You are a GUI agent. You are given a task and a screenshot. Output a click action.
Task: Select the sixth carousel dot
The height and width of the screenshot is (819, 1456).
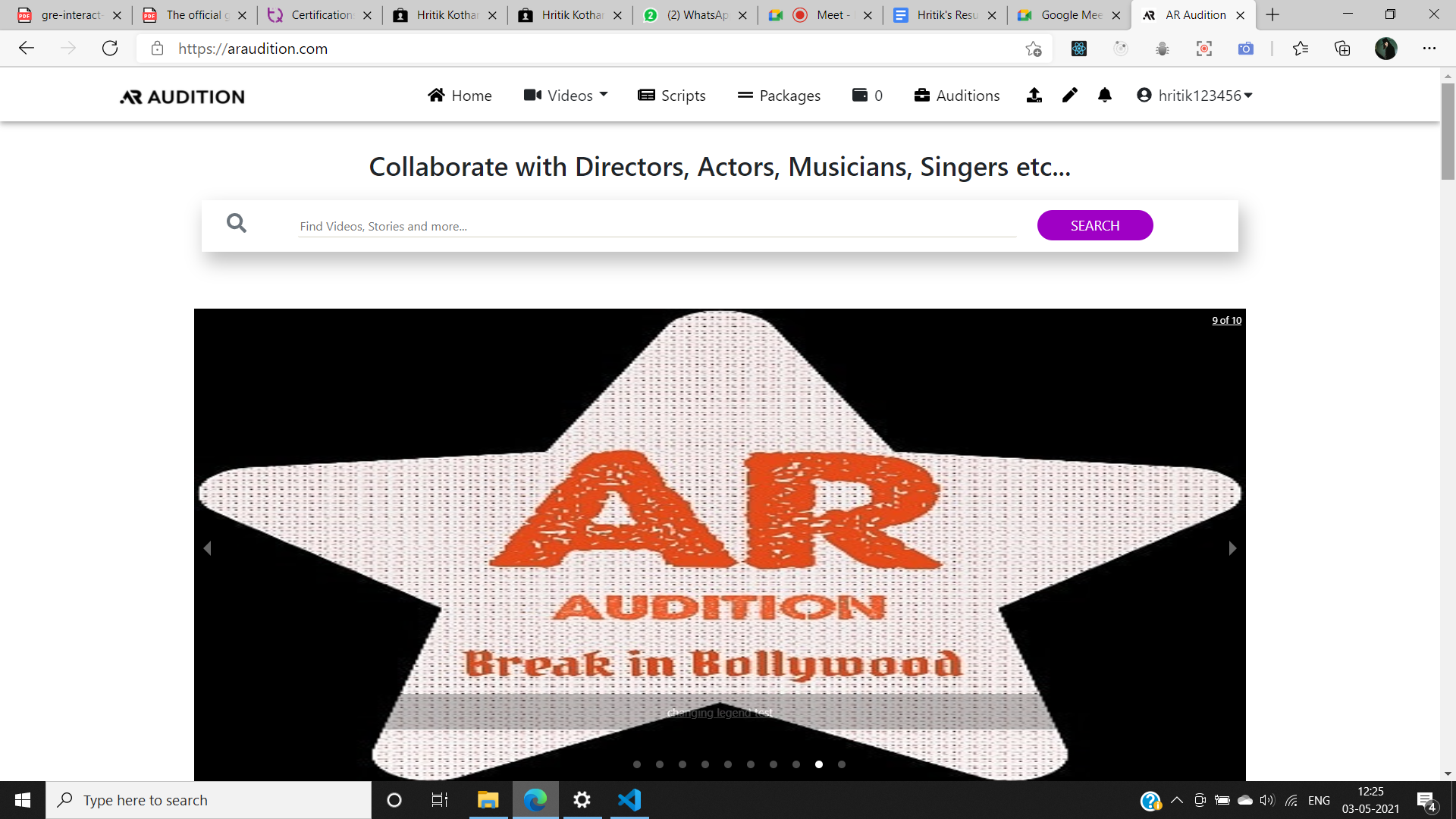click(x=751, y=764)
